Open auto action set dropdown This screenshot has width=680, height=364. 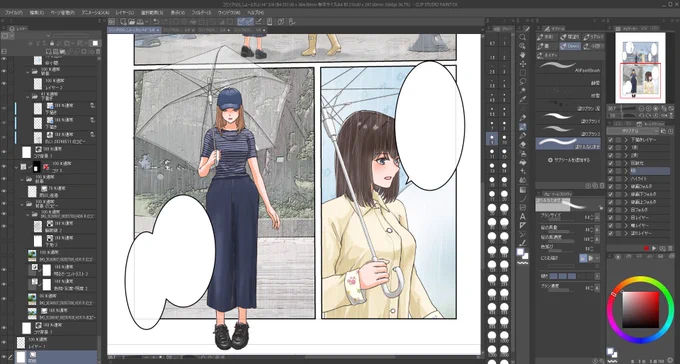(633, 131)
